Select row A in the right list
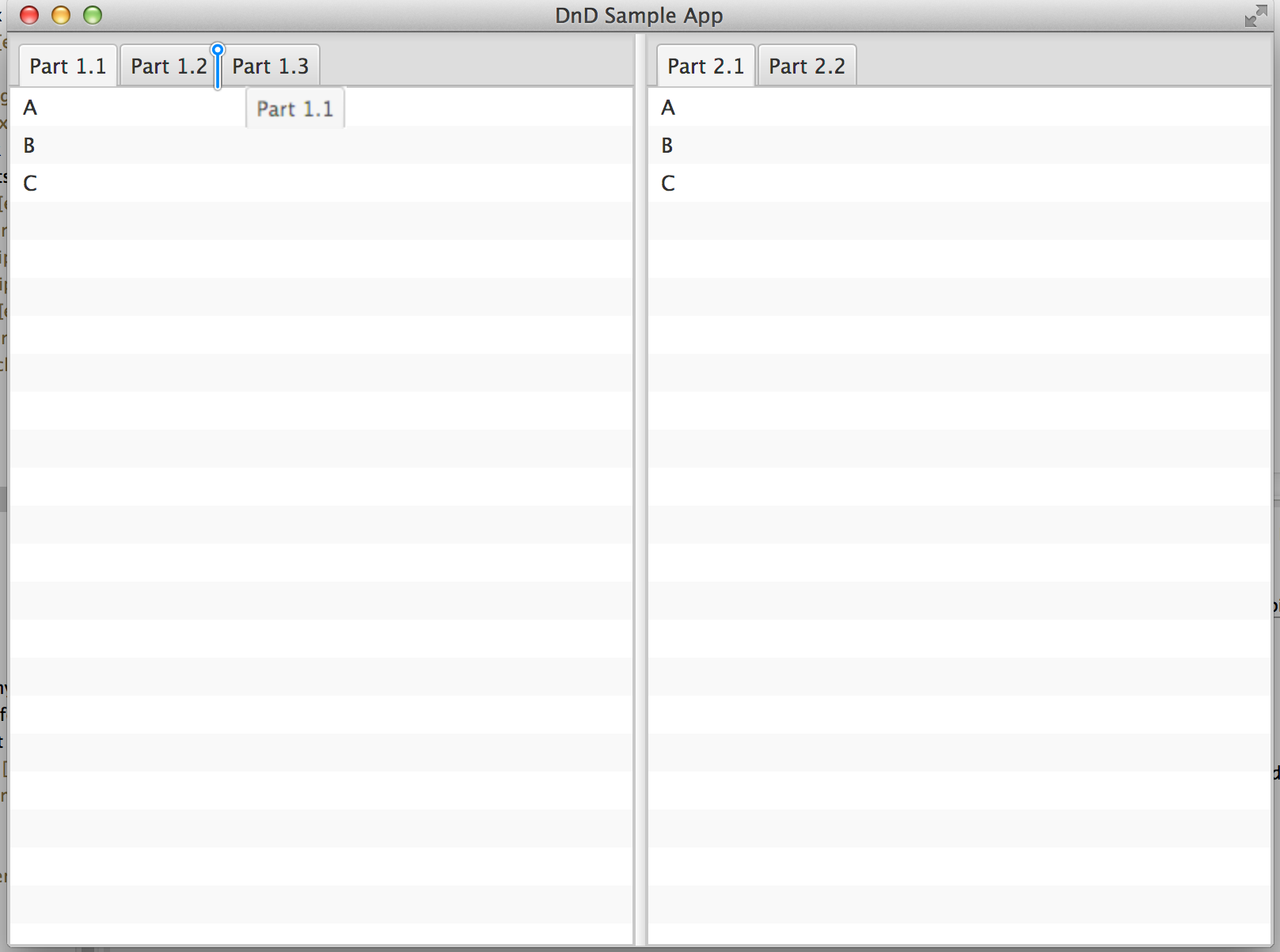The height and width of the screenshot is (952, 1280). click(x=959, y=107)
